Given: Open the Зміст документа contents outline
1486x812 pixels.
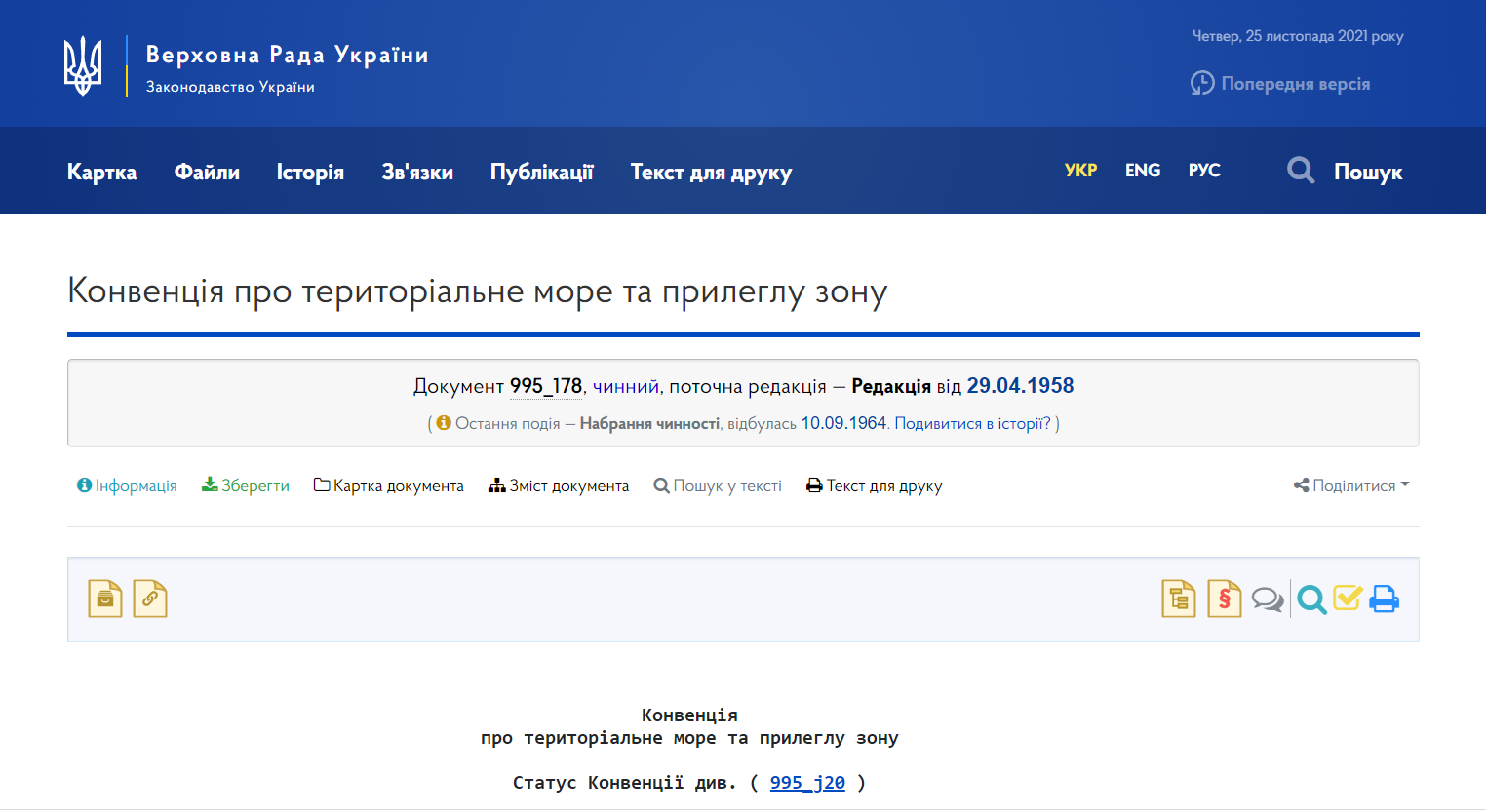Looking at the screenshot, I should 559,485.
